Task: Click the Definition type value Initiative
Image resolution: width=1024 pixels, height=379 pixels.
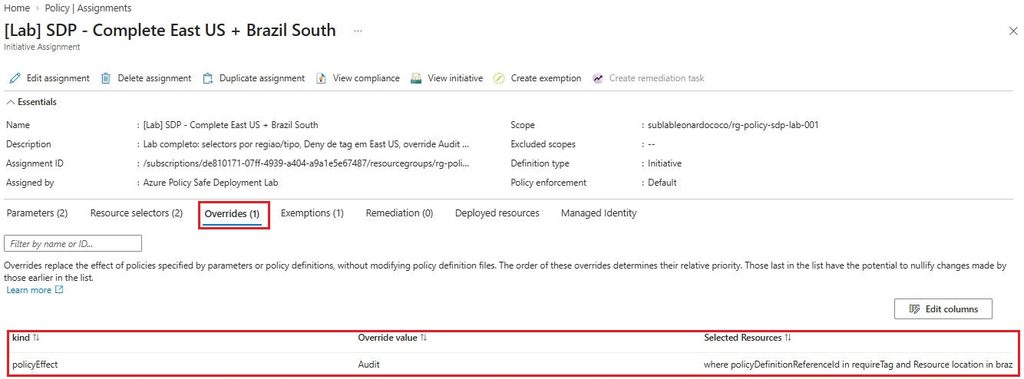Action: [664, 163]
